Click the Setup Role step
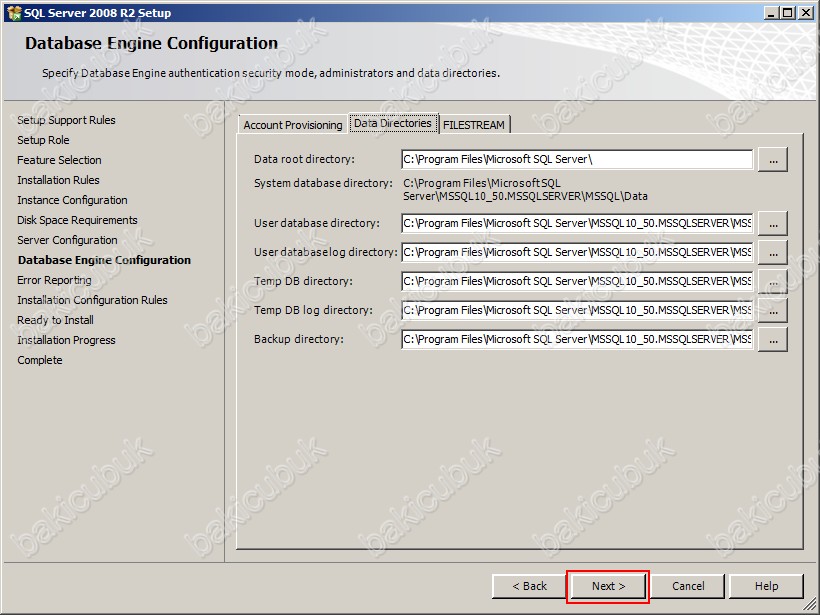Viewport: 820px width, 615px height. pyautogui.click(x=43, y=140)
